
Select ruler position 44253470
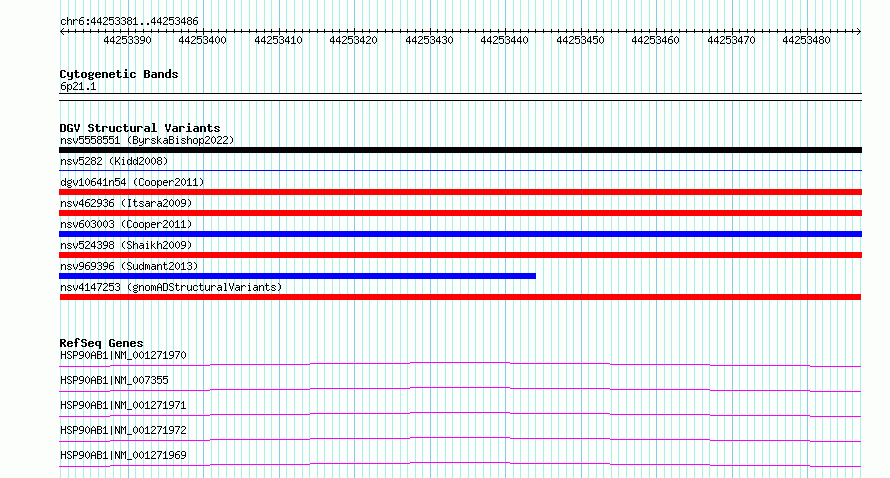(731, 40)
